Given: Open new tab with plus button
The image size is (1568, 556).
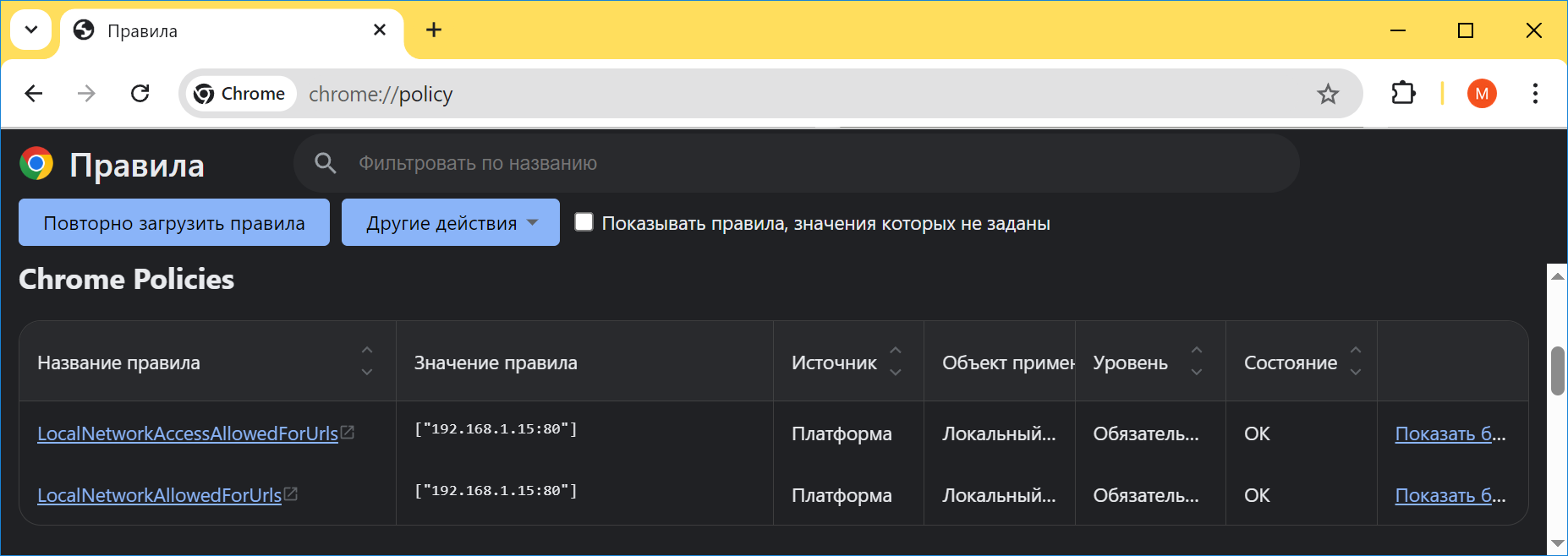Looking at the screenshot, I should point(434,30).
